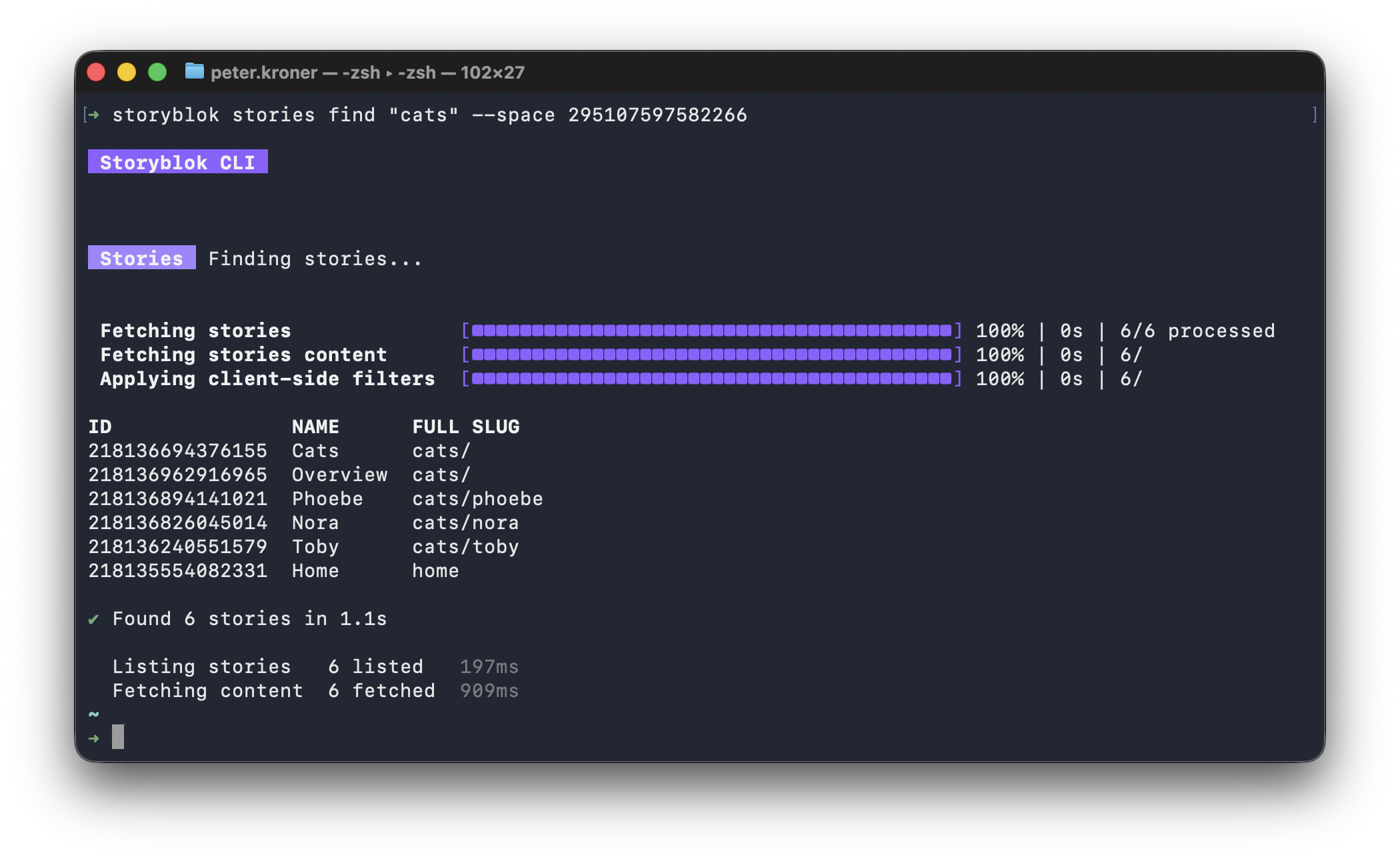This screenshot has height=861, width=1400.
Task: Click the green zoom window button
Action: coord(157,72)
